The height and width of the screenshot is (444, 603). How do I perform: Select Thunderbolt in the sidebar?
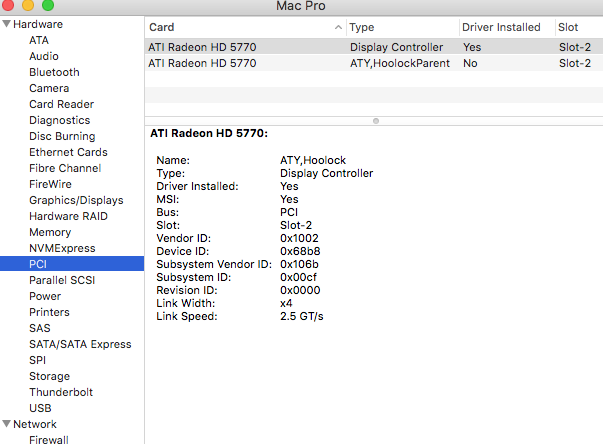click(x=61, y=392)
